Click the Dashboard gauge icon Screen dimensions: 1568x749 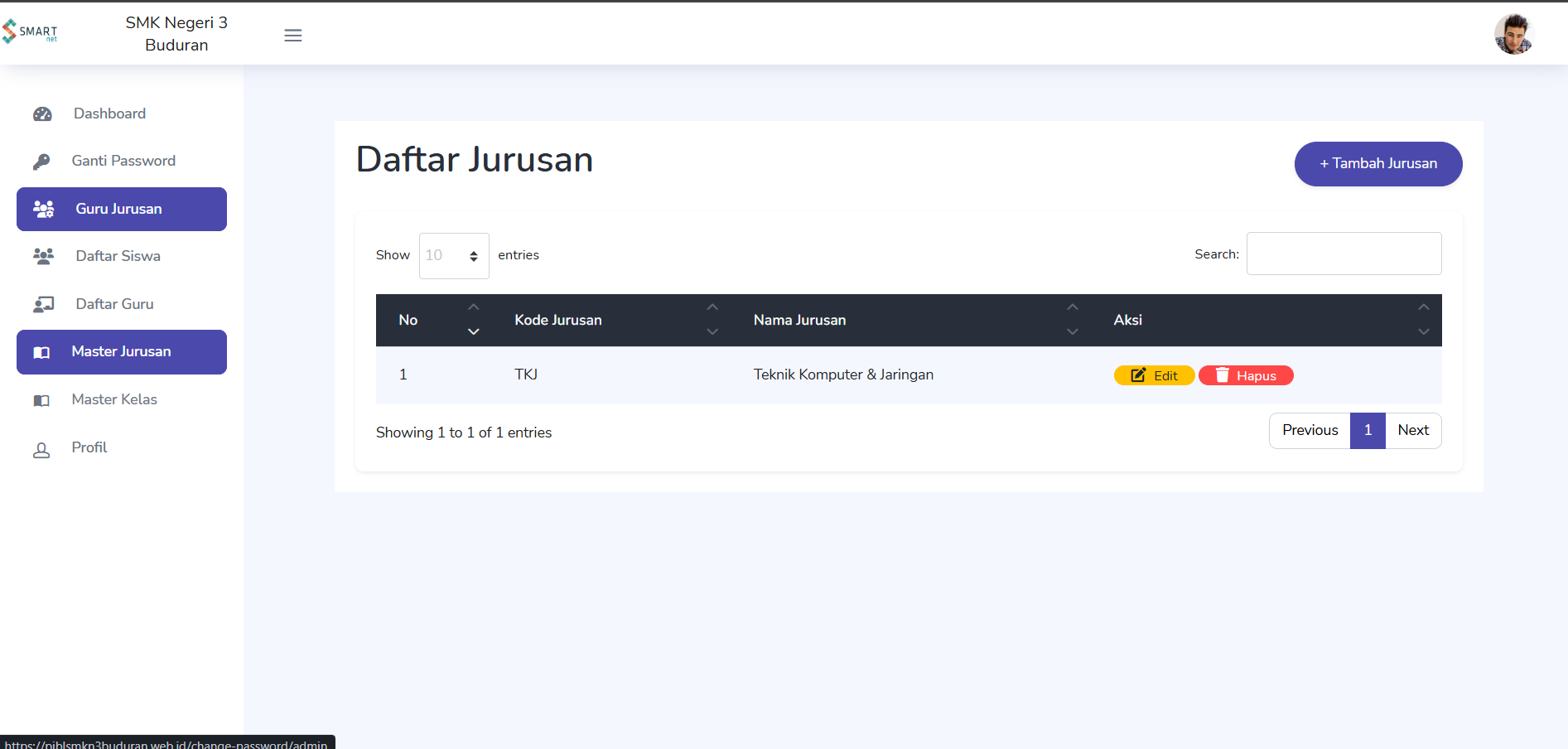click(42, 114)
